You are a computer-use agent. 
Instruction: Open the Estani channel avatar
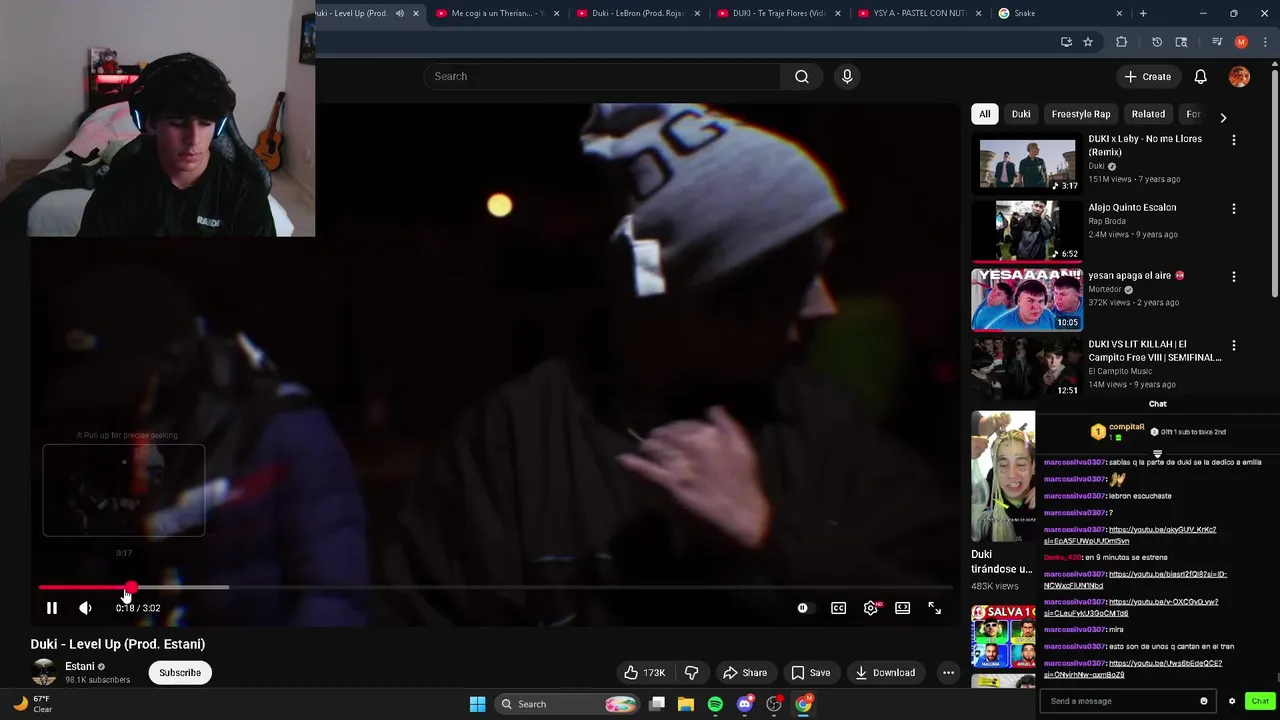click(x=44, y=672)
